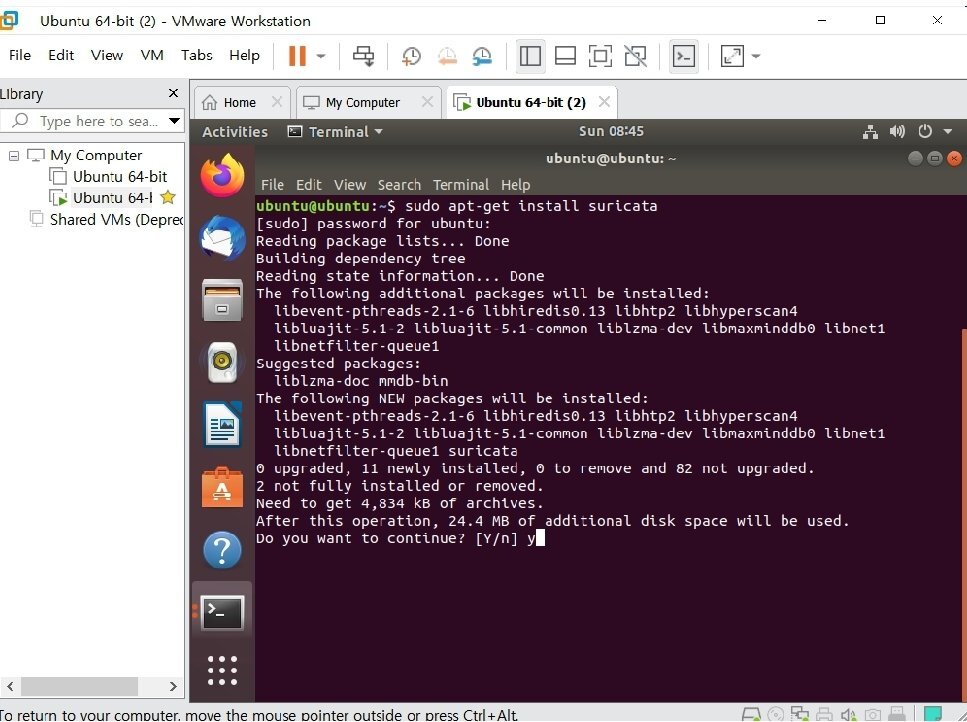Image resolution: width=967 pixels, height=722 pixels.
Task: Click the sound card status bar icon
Action: pyautogui.click(x=849, y=715)
